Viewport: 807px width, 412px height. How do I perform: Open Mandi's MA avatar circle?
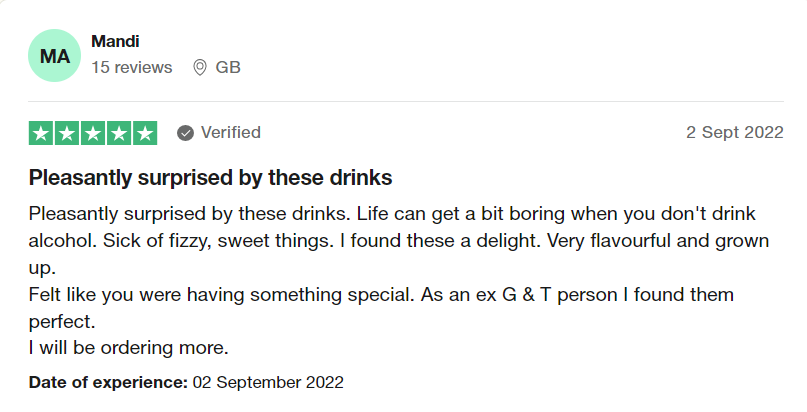point(55,56)
